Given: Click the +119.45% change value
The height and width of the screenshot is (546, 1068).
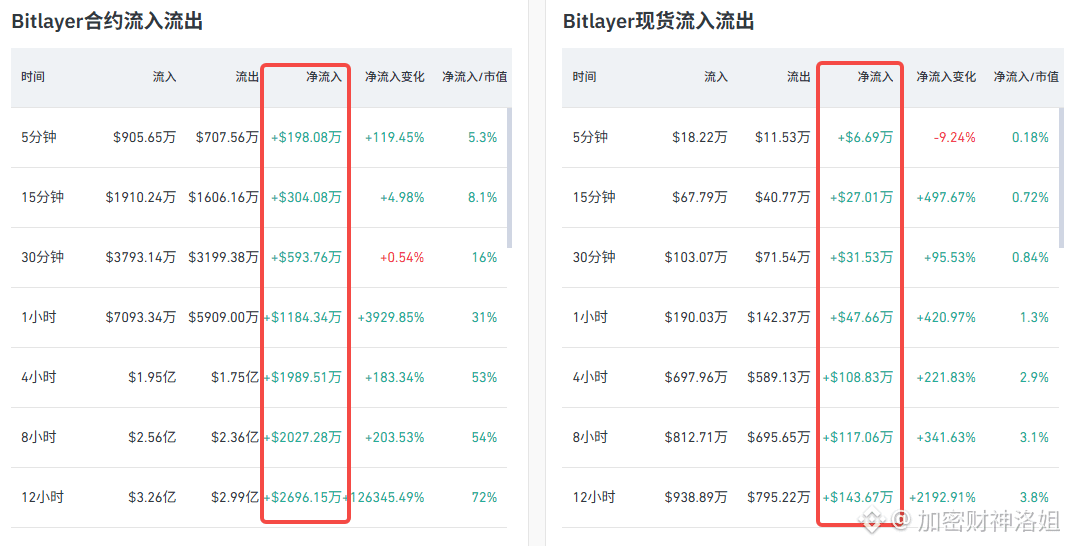Looking at the screenshot, I should pyautogui.click(x=394, y=138).
